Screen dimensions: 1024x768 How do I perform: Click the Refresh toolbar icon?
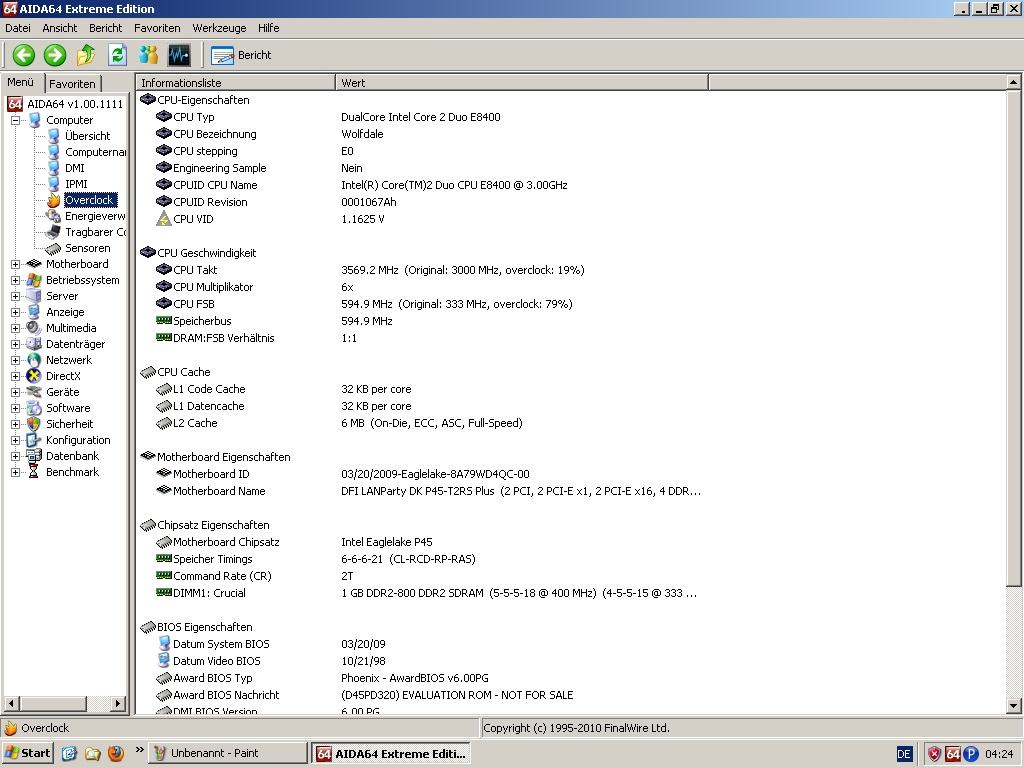point(118,55)
